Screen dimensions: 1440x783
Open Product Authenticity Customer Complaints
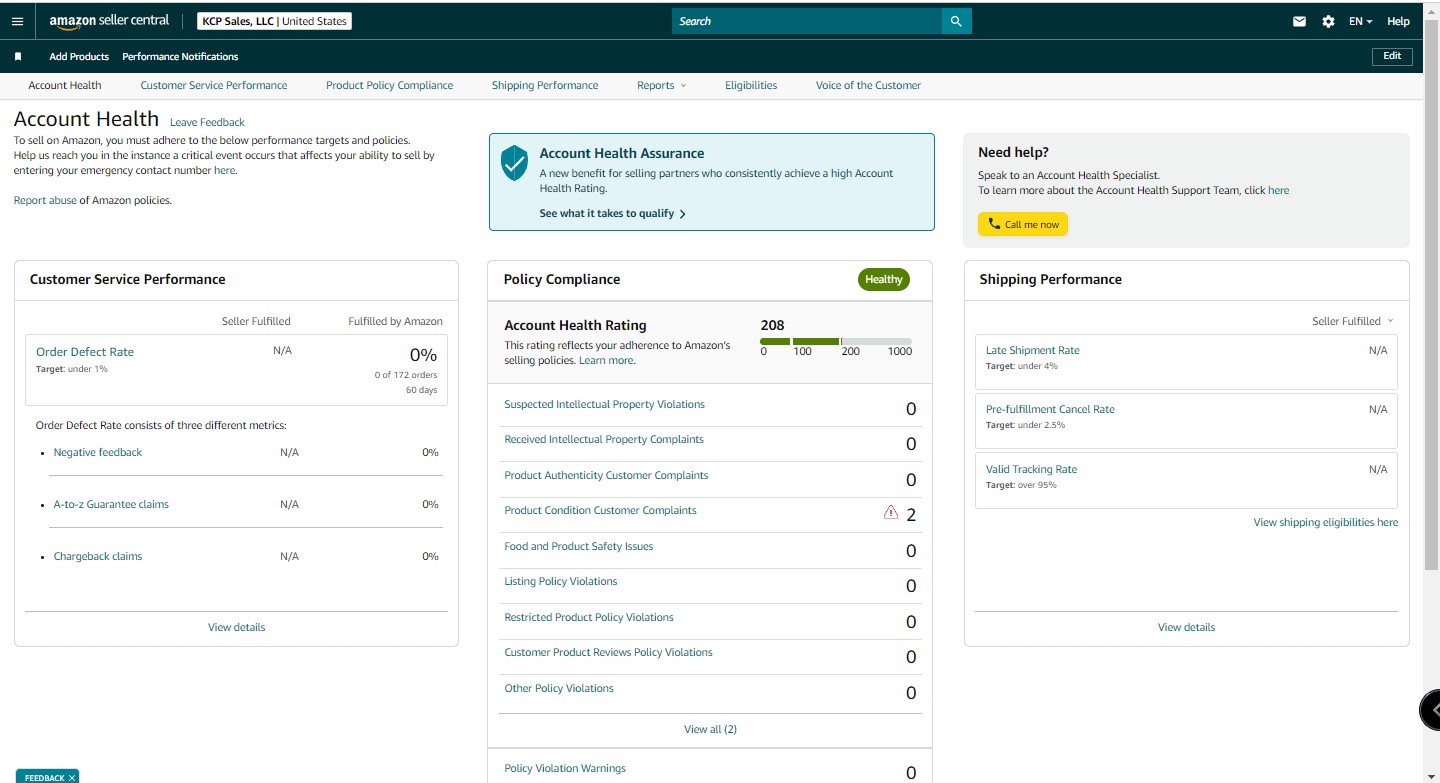pos(606,476)
